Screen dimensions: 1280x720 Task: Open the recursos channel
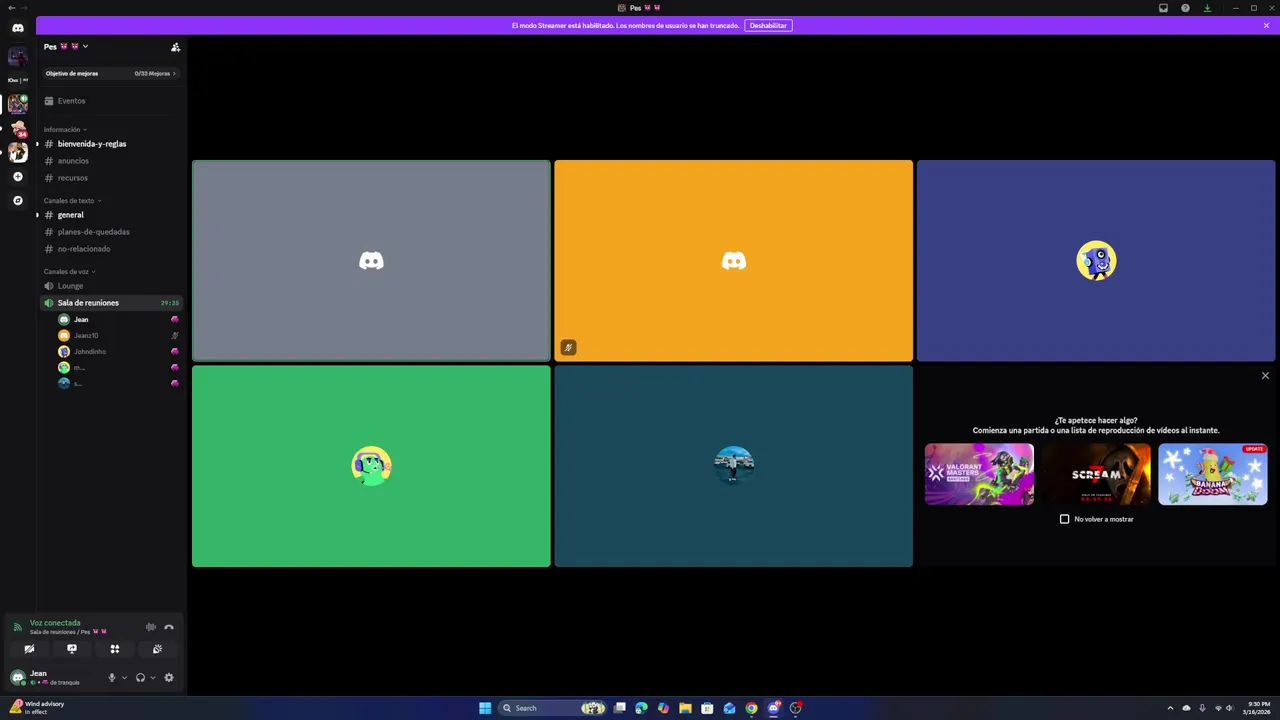[x=110, y=178]
